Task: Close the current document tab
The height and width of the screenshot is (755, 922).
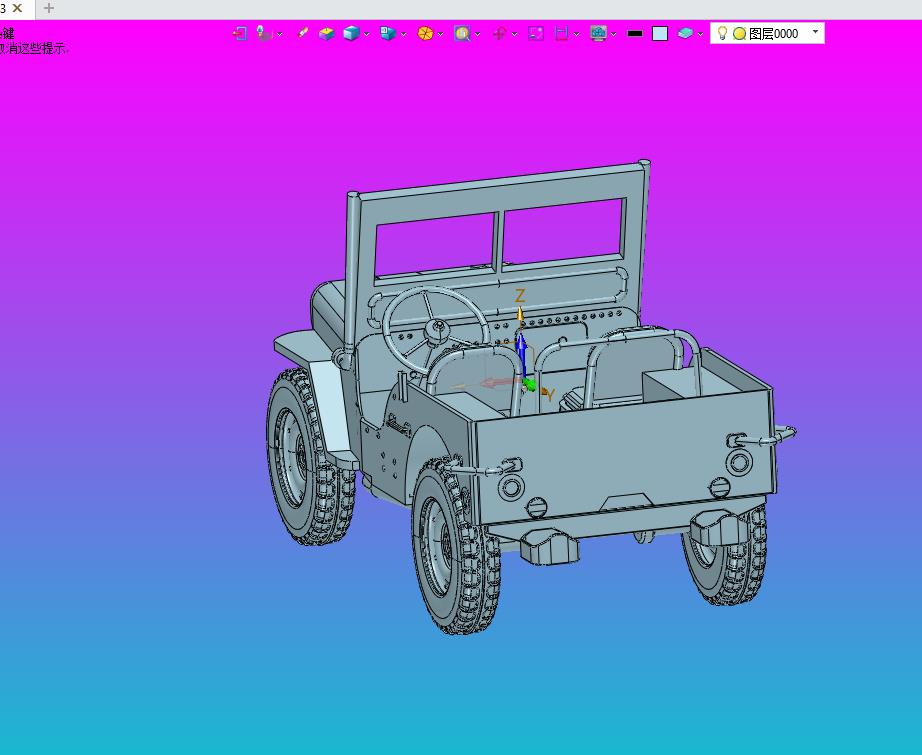Action: pyautogui.click(x=17, y=8)
